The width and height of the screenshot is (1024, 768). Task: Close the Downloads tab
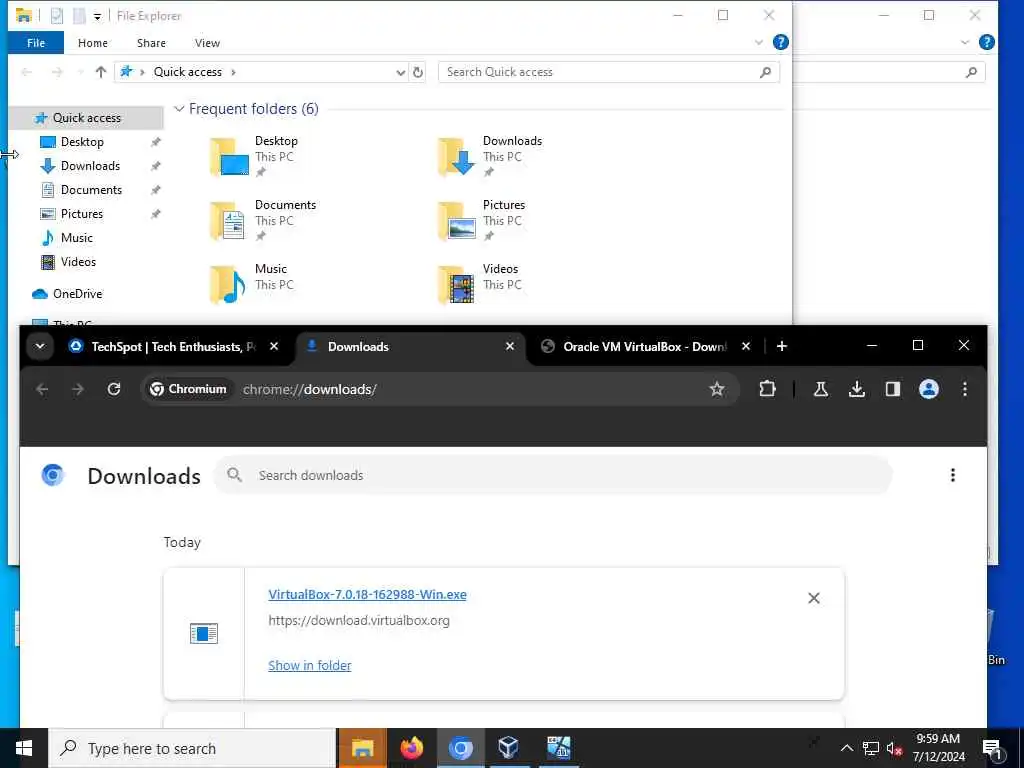(x=510, y=346)
